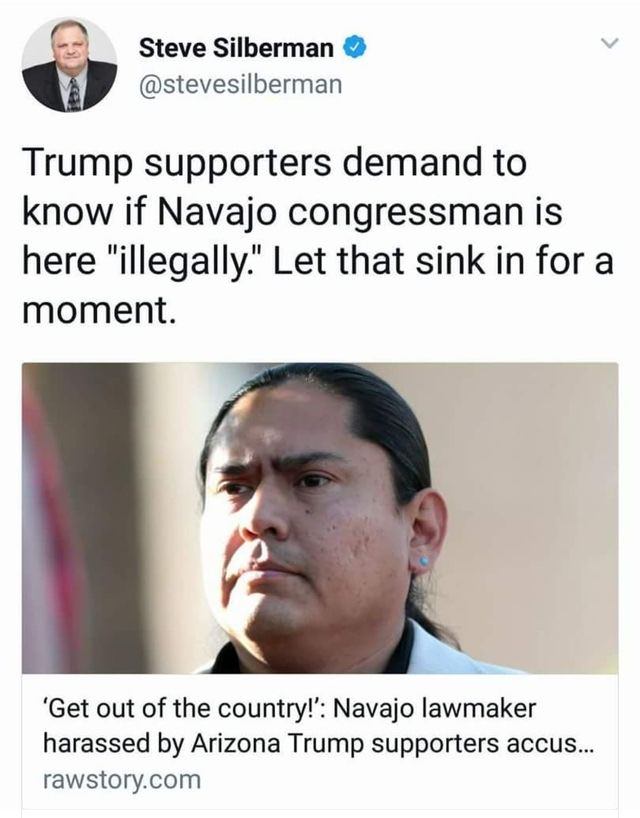This screenshot has width=640, height=818.
Task: Click "Navajo lawmaker" in the card title
Action: click(434, 709)
